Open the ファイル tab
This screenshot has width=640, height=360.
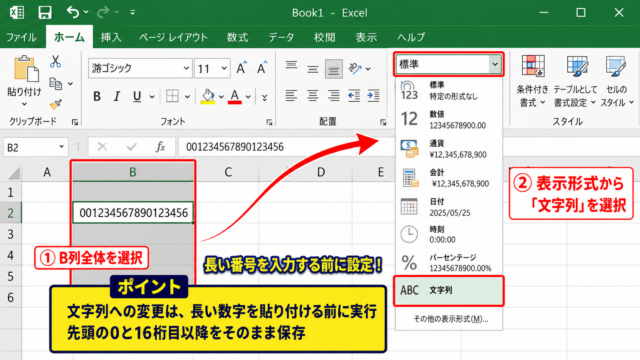(x=21, y=38)
